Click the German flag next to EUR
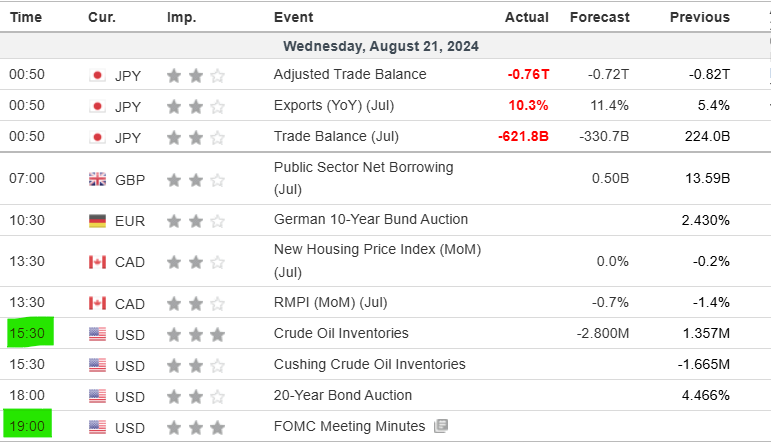771x444 pixels. click(x=97, y=221)
